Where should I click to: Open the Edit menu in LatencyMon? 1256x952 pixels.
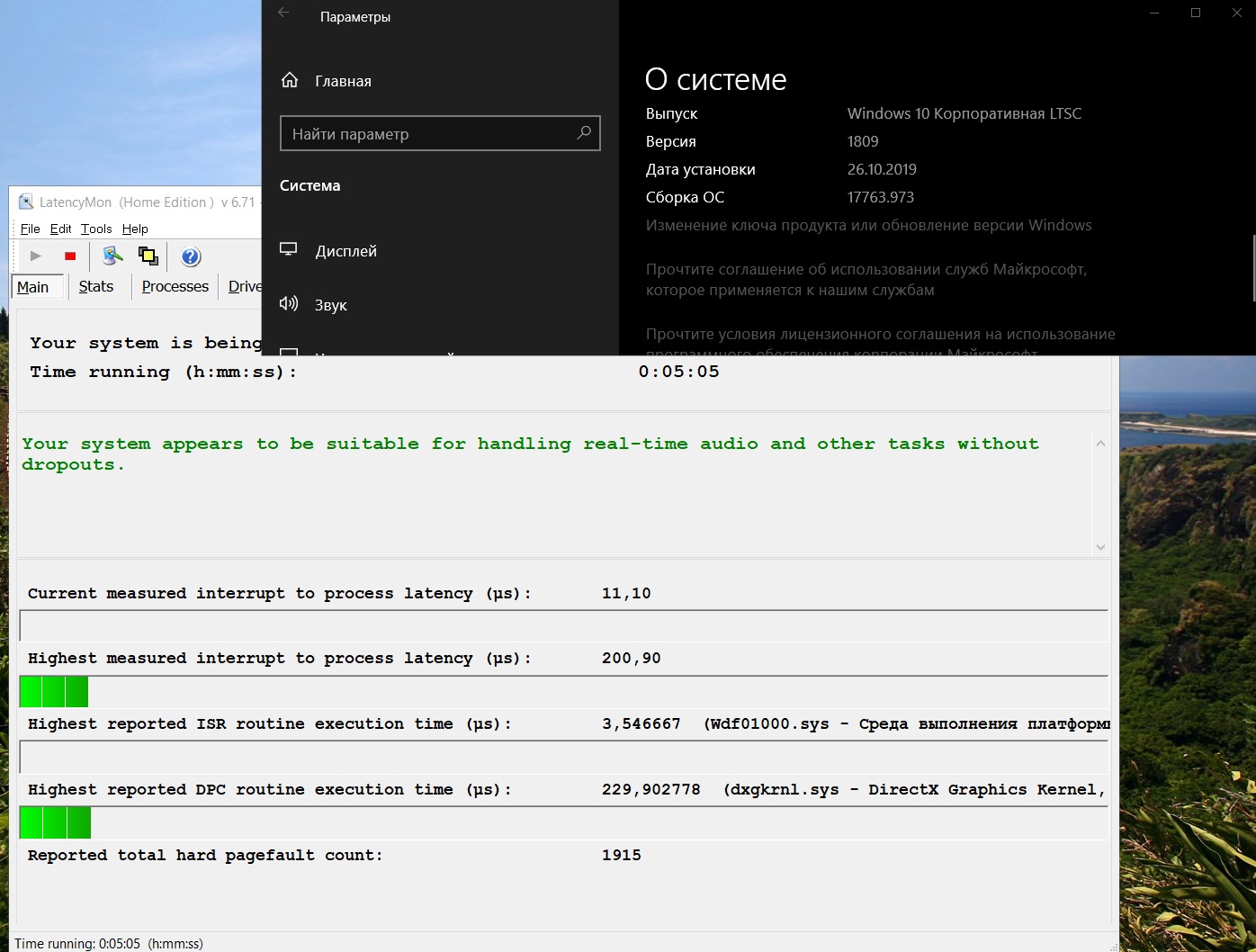point(60,229)
